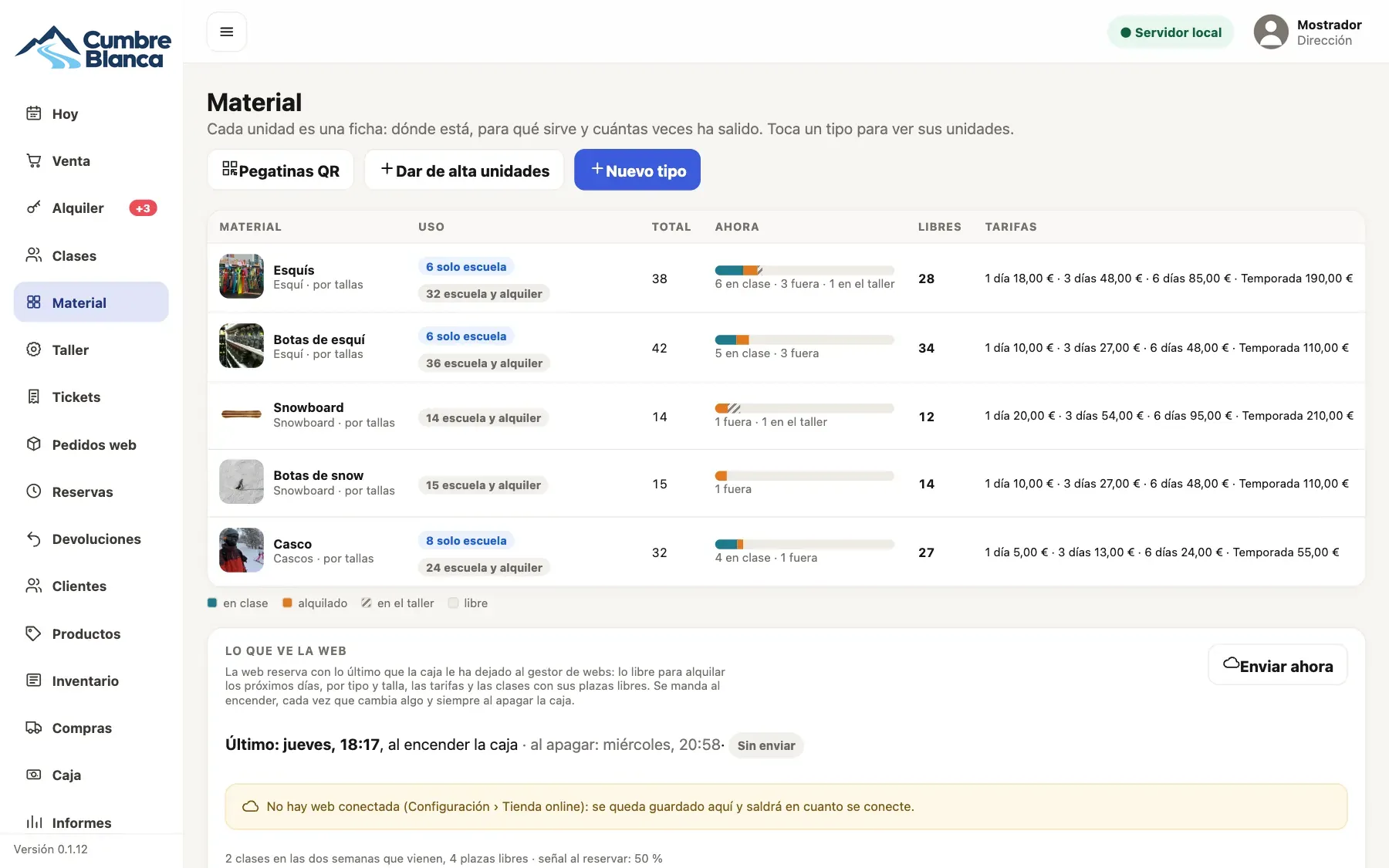Click the Pegatinas QR button
The image size is (1389, 868).
(280, 170)
